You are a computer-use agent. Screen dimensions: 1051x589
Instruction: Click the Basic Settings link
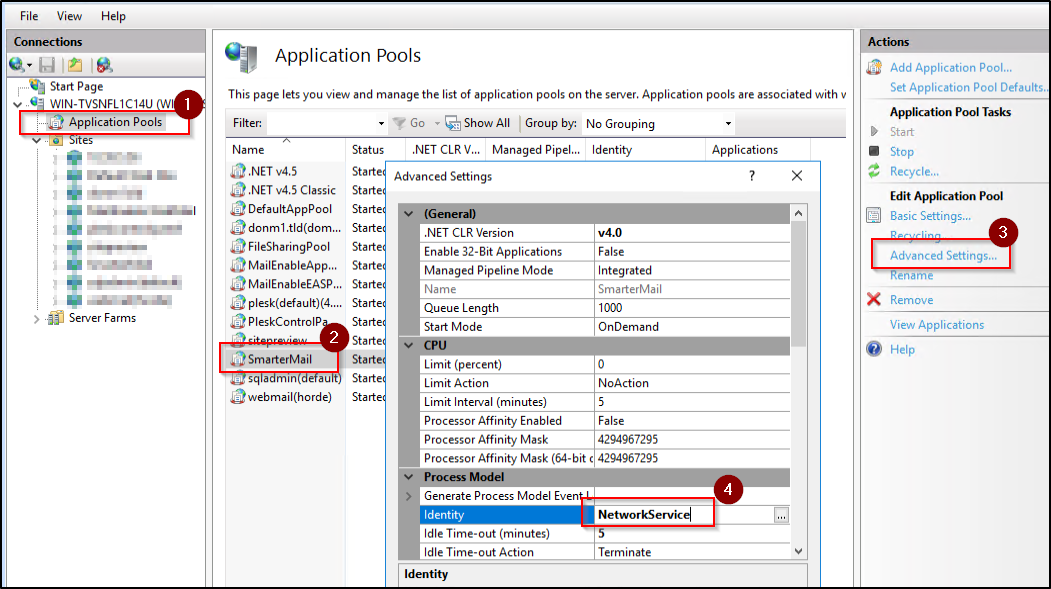(x=930, y=216)
